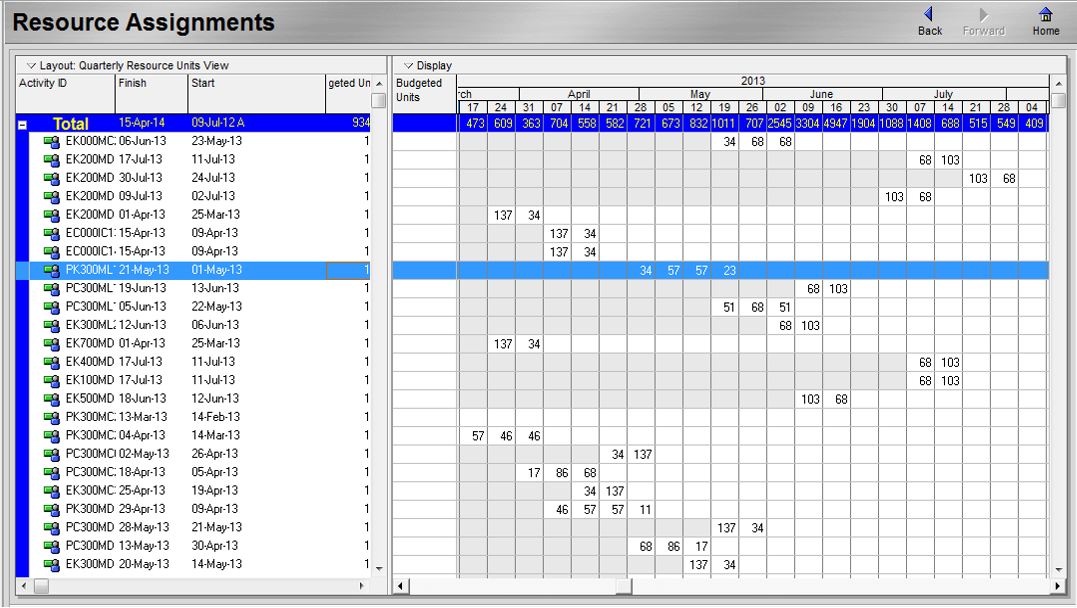Click assignment icon for PK300MC finishing 13-Mar-13
This screenshot has height=608, width=1077.
pyautogui.click(x=52, y=417)
